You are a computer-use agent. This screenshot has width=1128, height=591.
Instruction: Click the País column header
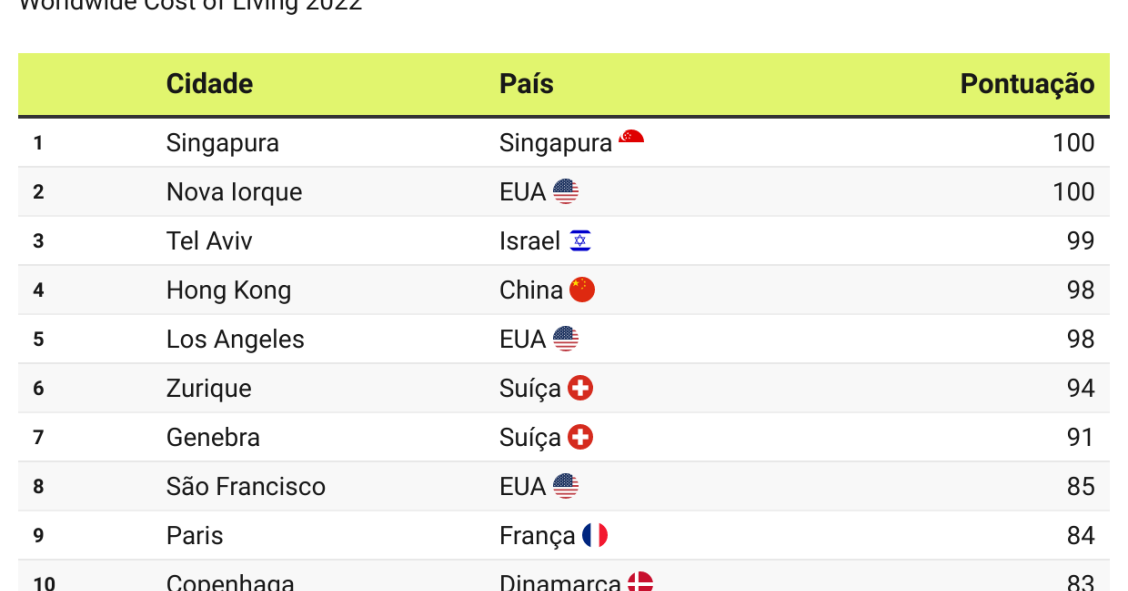point(526,84)
